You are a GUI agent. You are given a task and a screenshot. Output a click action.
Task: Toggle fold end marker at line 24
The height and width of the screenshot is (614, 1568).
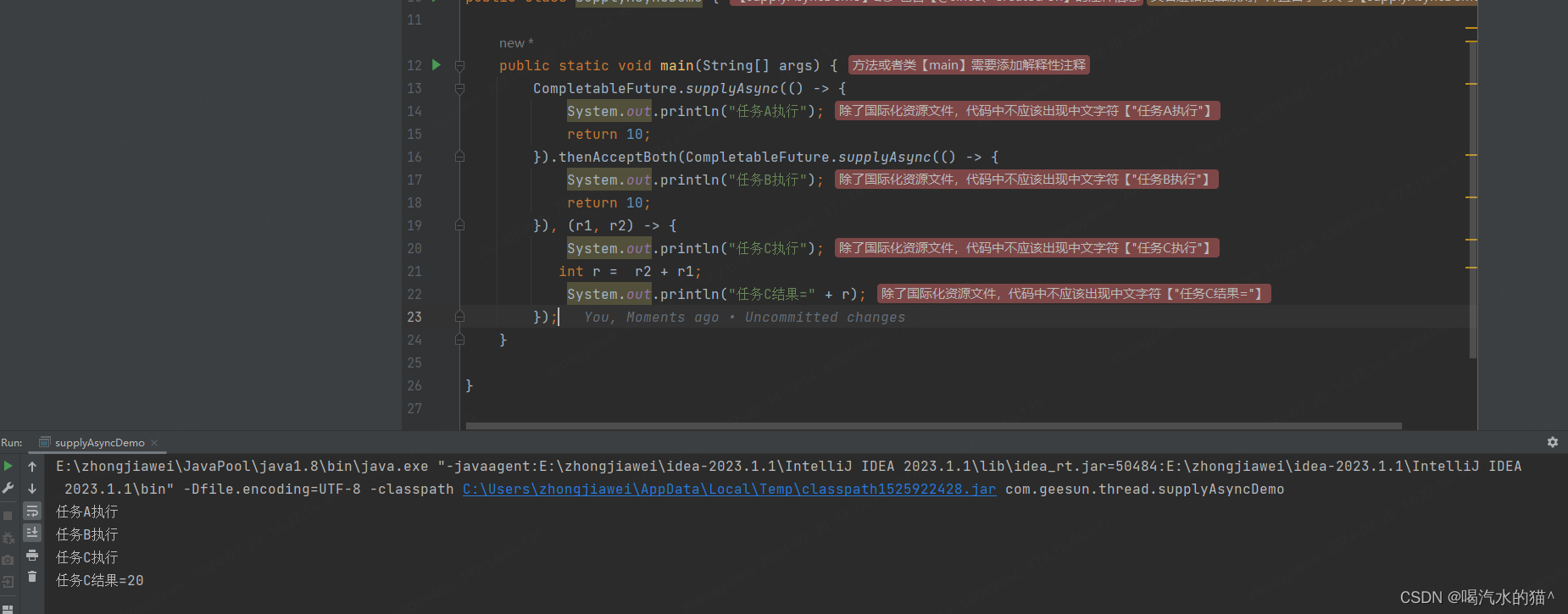click(x=459, y=340)
